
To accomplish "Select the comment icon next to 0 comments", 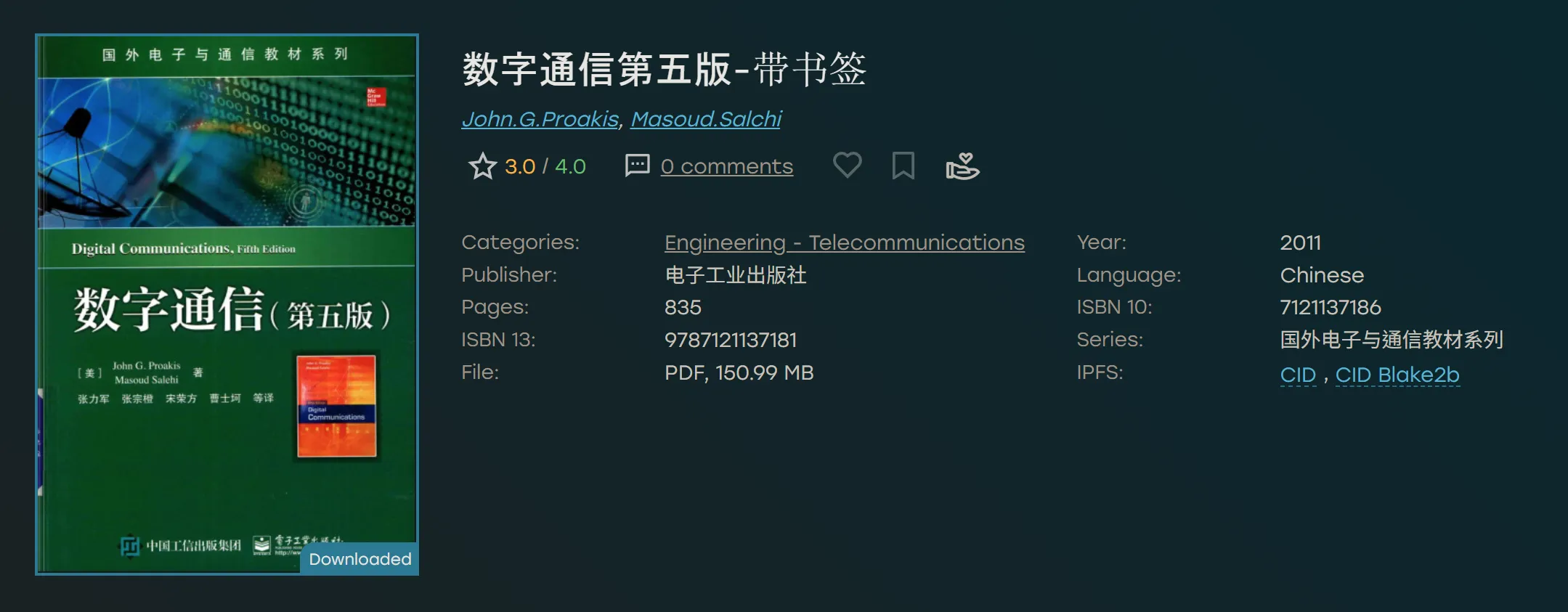I will [x=636, y=166].
